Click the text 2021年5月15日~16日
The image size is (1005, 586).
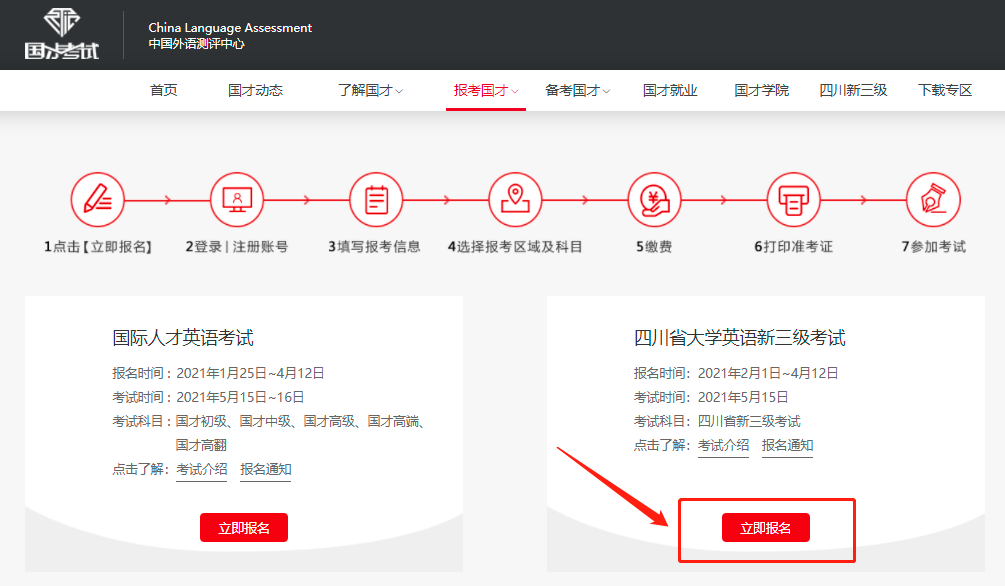click(240, 398)
